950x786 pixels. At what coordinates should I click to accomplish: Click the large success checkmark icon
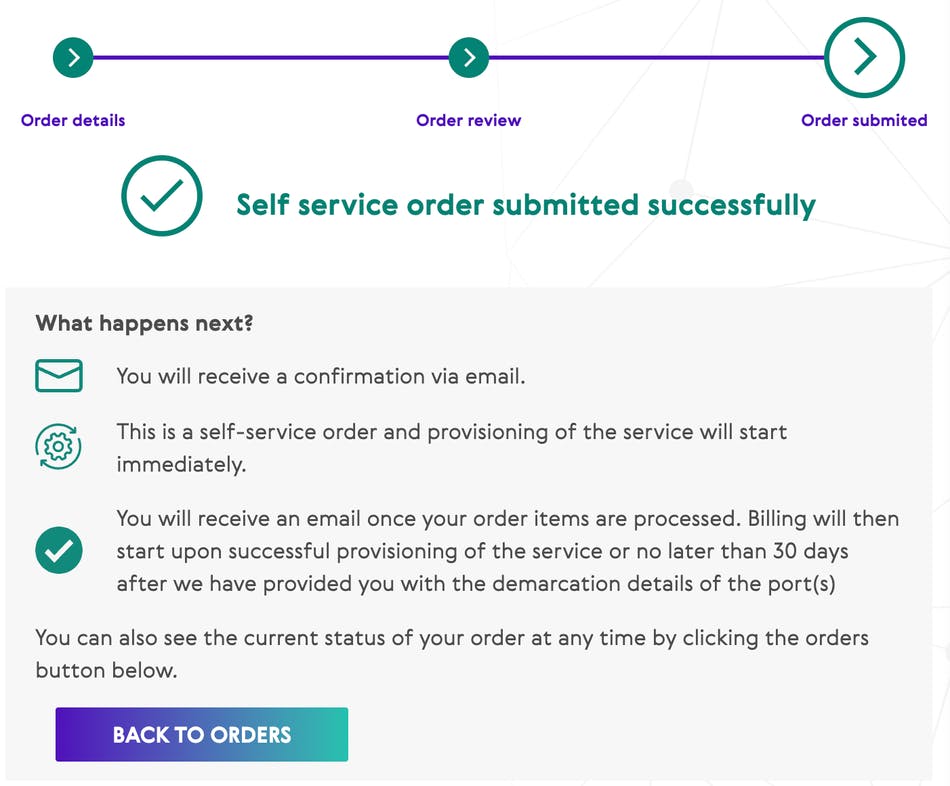point(161,196)
